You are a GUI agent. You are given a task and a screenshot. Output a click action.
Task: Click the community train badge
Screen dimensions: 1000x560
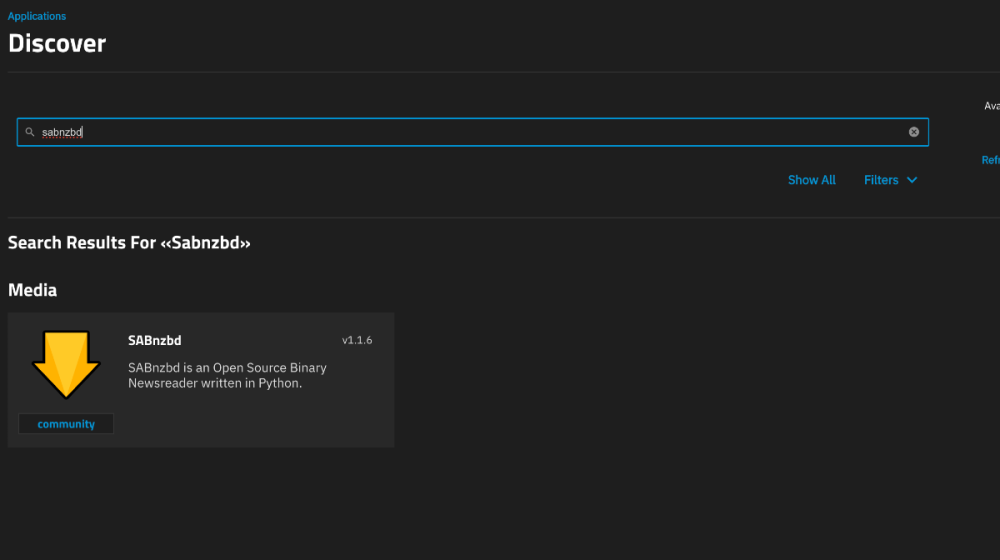coord(66,424)
